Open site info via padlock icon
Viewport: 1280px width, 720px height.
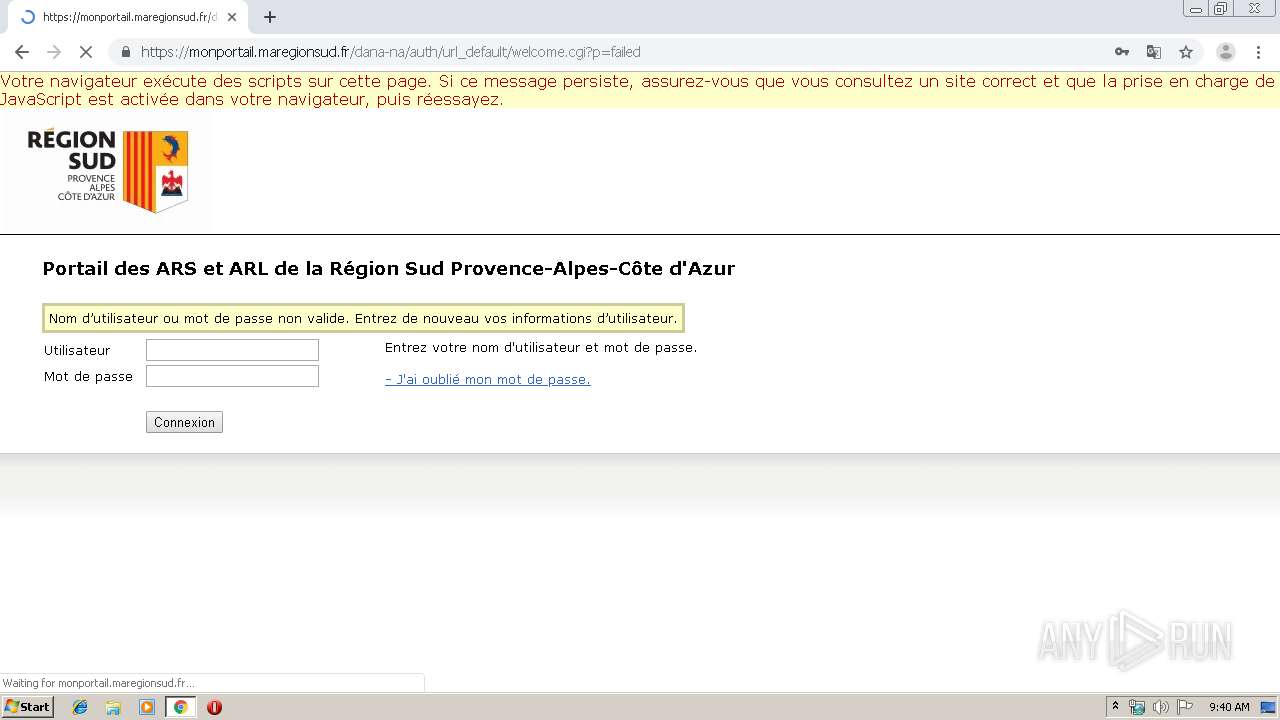tap(126, 52)
